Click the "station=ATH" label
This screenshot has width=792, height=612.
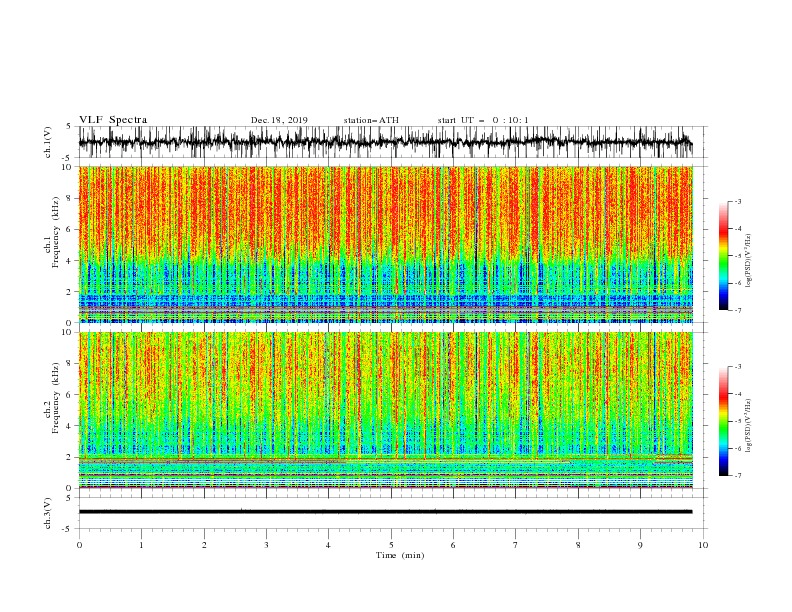pyautogui.click(x=371, y=120)
